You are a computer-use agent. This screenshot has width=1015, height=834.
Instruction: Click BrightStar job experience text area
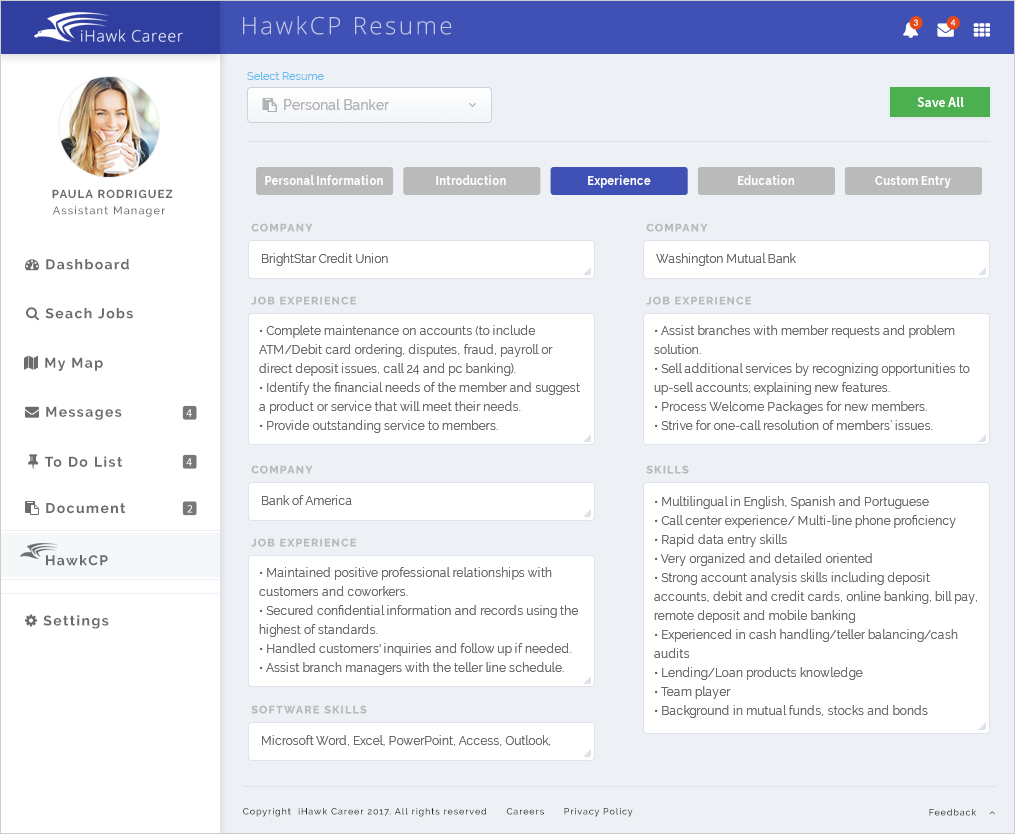click(x=421, y=379)
